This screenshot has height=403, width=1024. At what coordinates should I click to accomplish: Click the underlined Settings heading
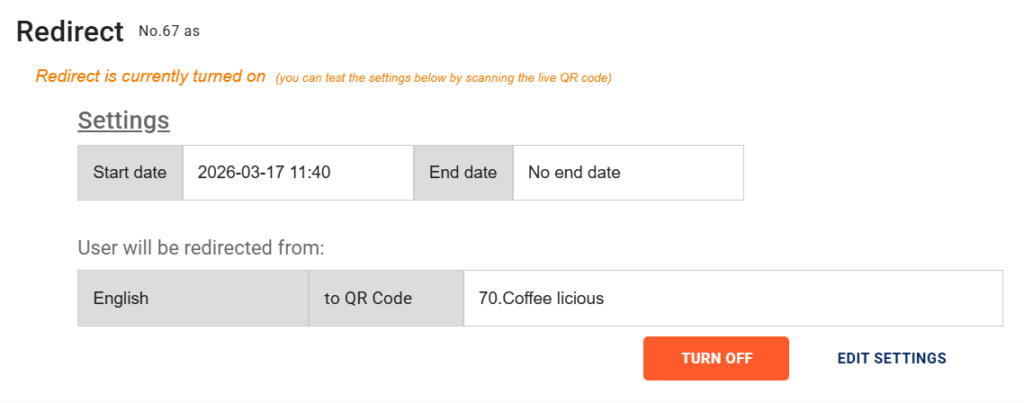(123, 121)
